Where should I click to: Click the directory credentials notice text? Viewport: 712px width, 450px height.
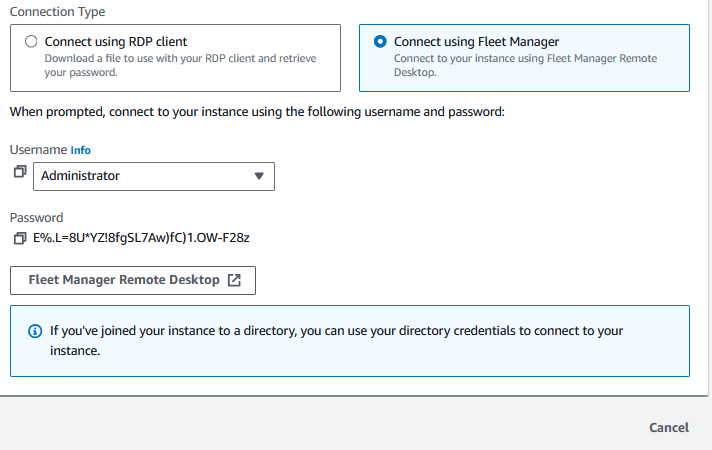tap(336, 341)
